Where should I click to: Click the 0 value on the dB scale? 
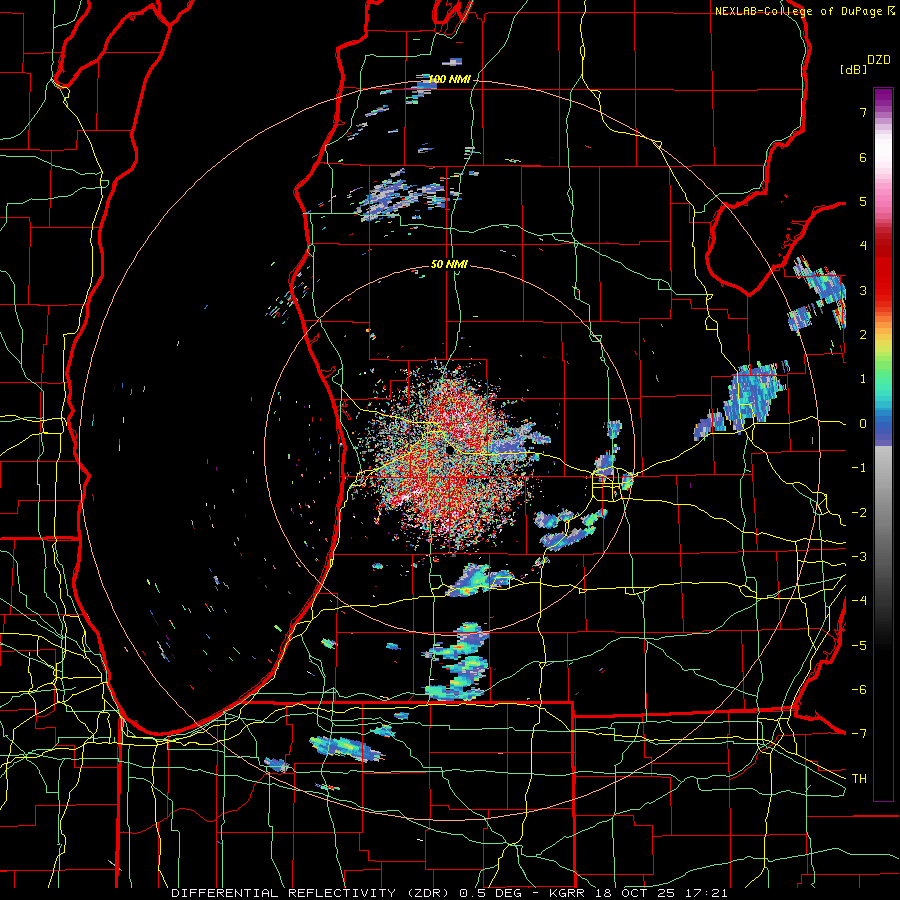tap(863, 424)
